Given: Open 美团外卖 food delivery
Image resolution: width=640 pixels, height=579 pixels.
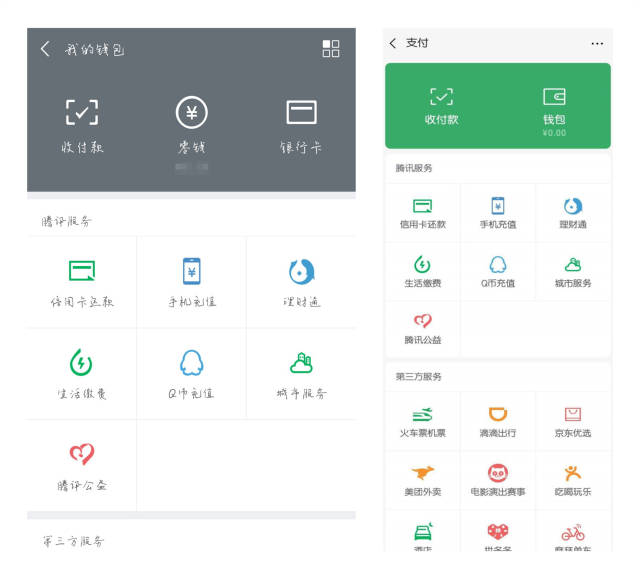Looking at the screenshot, I should click(x=423, y=481).
